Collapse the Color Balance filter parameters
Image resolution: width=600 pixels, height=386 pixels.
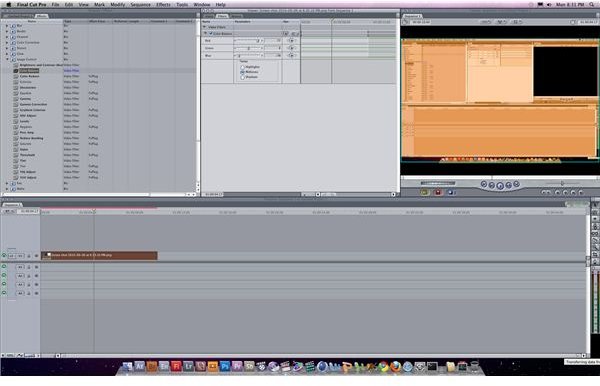coord(206,34)
